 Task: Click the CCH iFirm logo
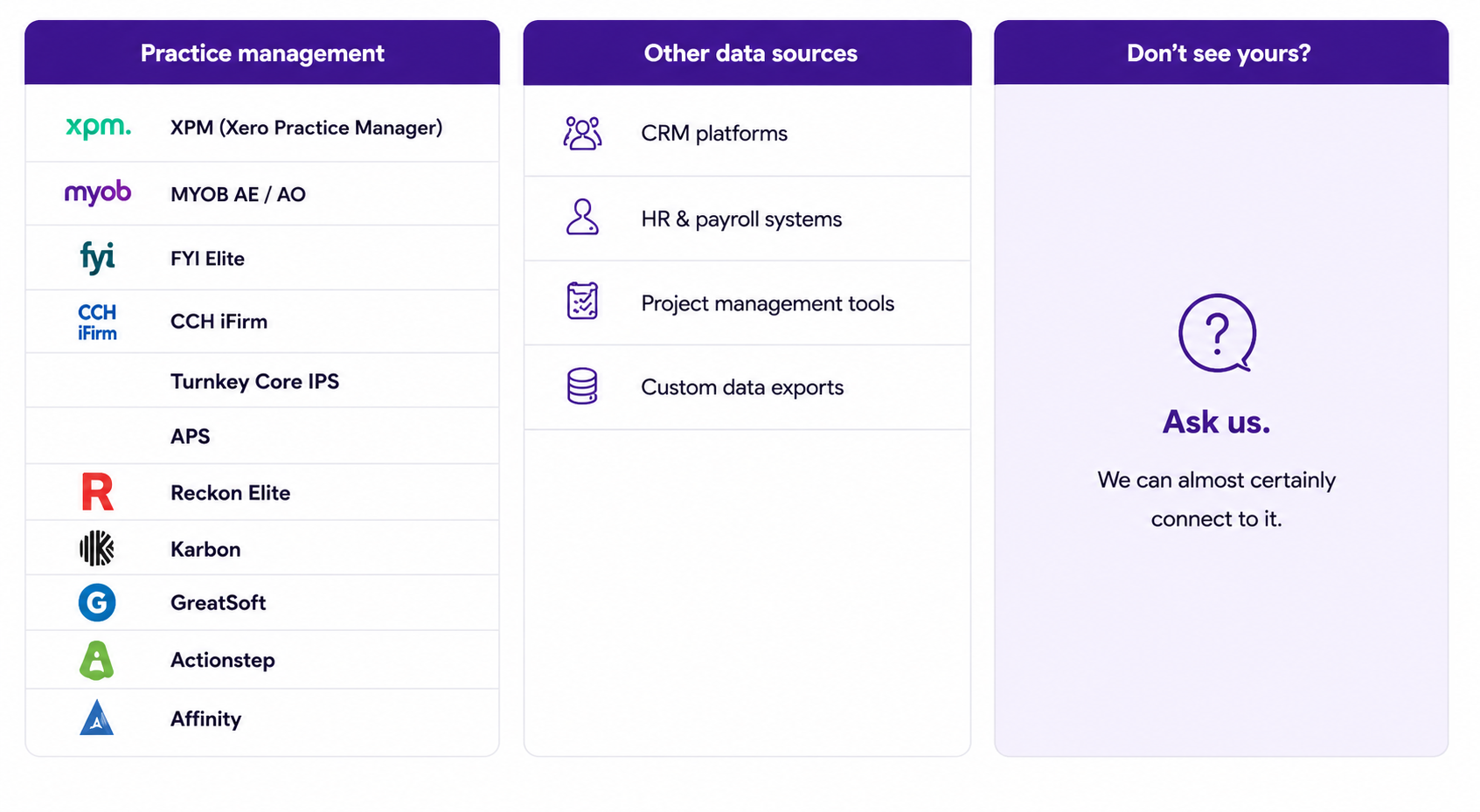[97, 322]
